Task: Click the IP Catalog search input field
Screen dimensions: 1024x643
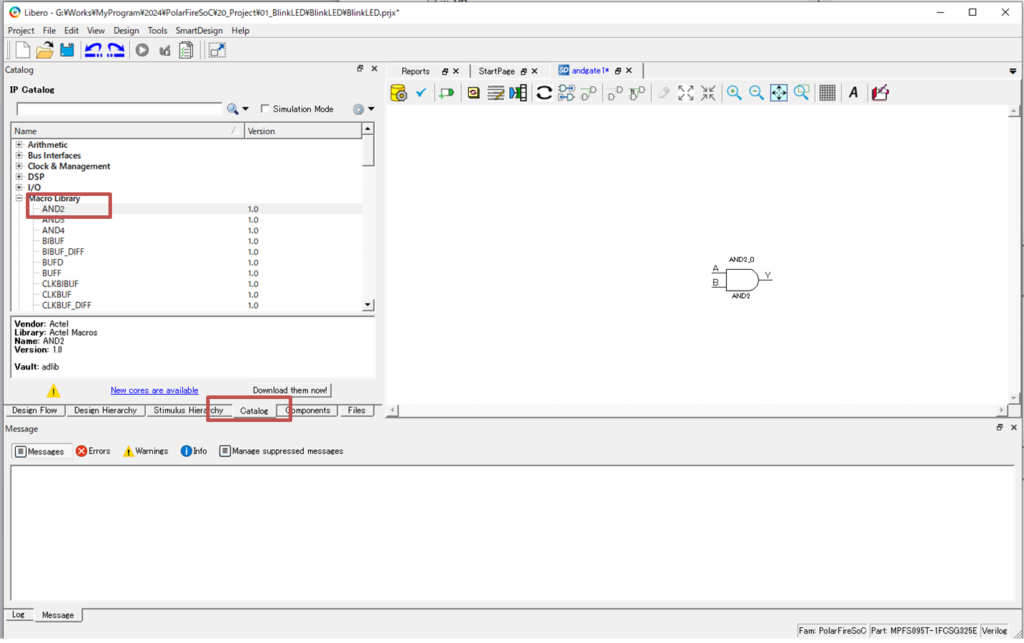Action: [118, 109]
